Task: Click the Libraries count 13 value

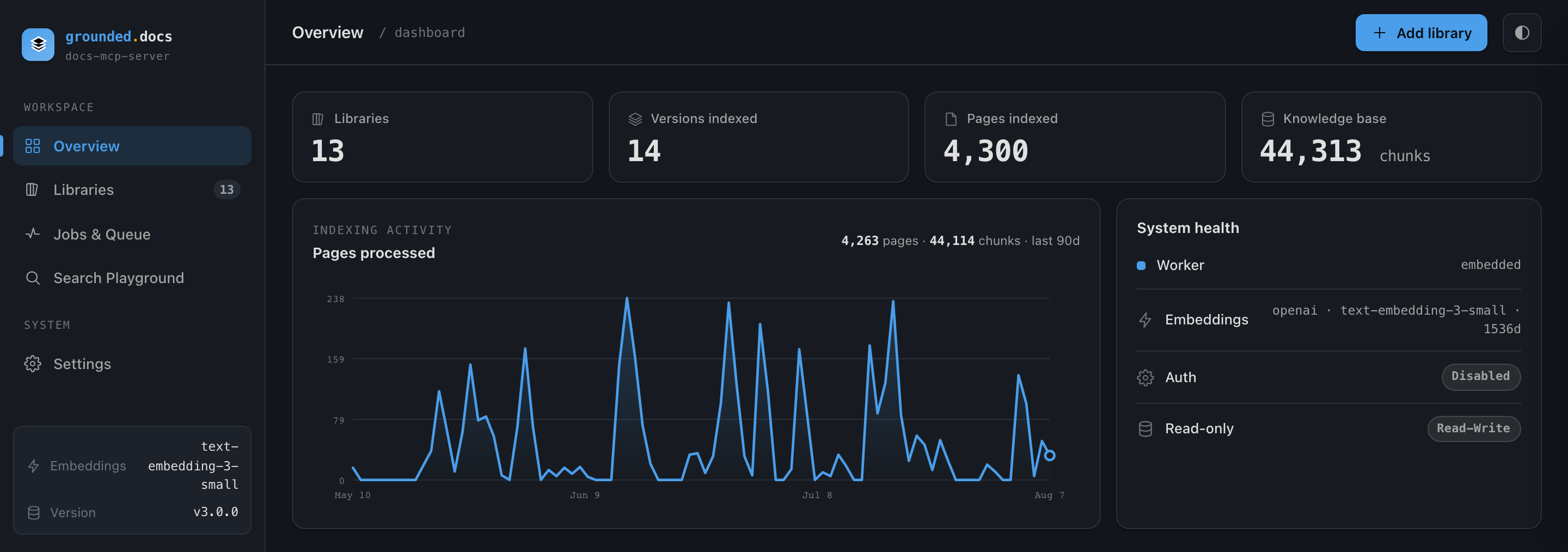Action: point(328,151)
